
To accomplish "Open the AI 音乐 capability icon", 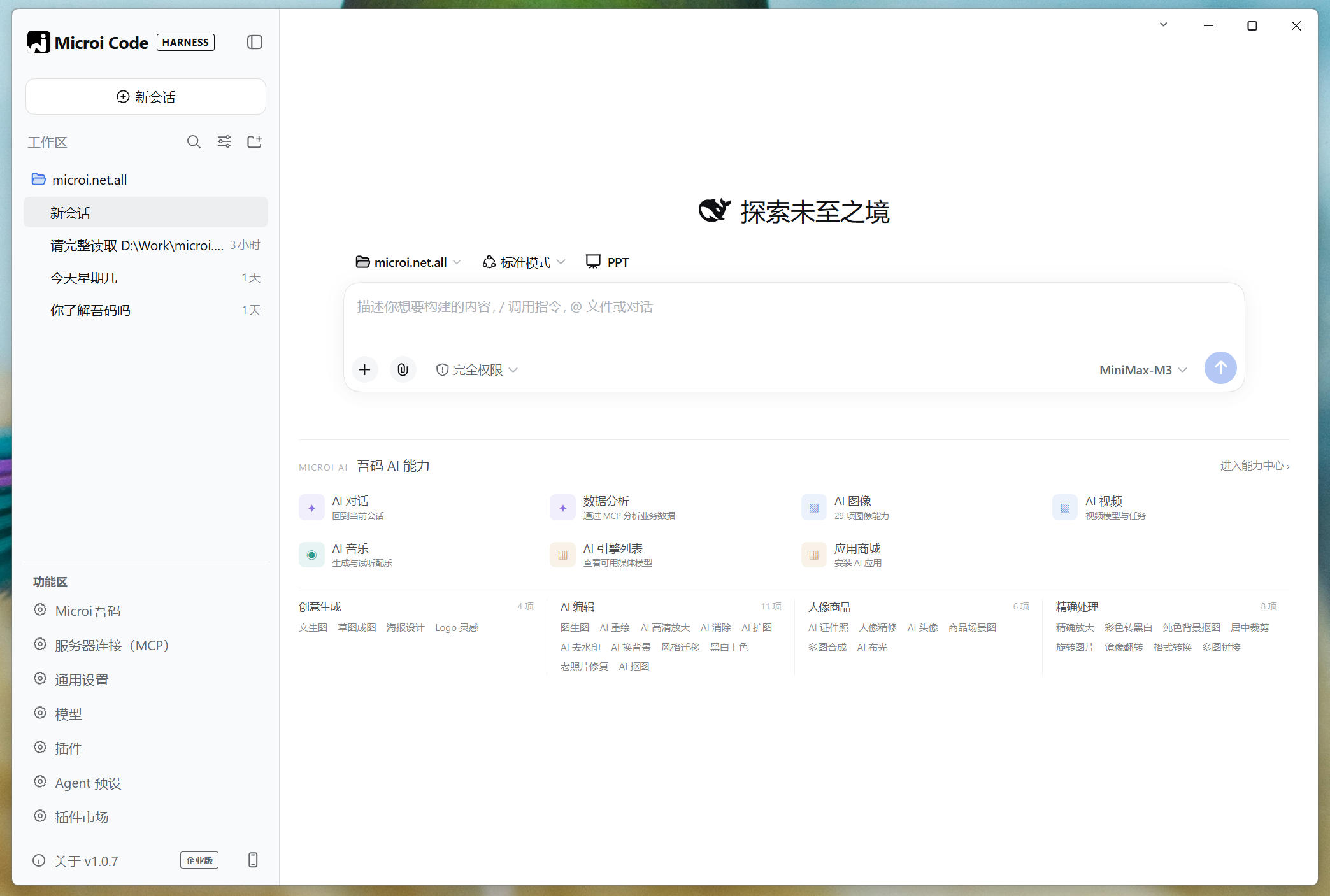I will tap(311, 555).
